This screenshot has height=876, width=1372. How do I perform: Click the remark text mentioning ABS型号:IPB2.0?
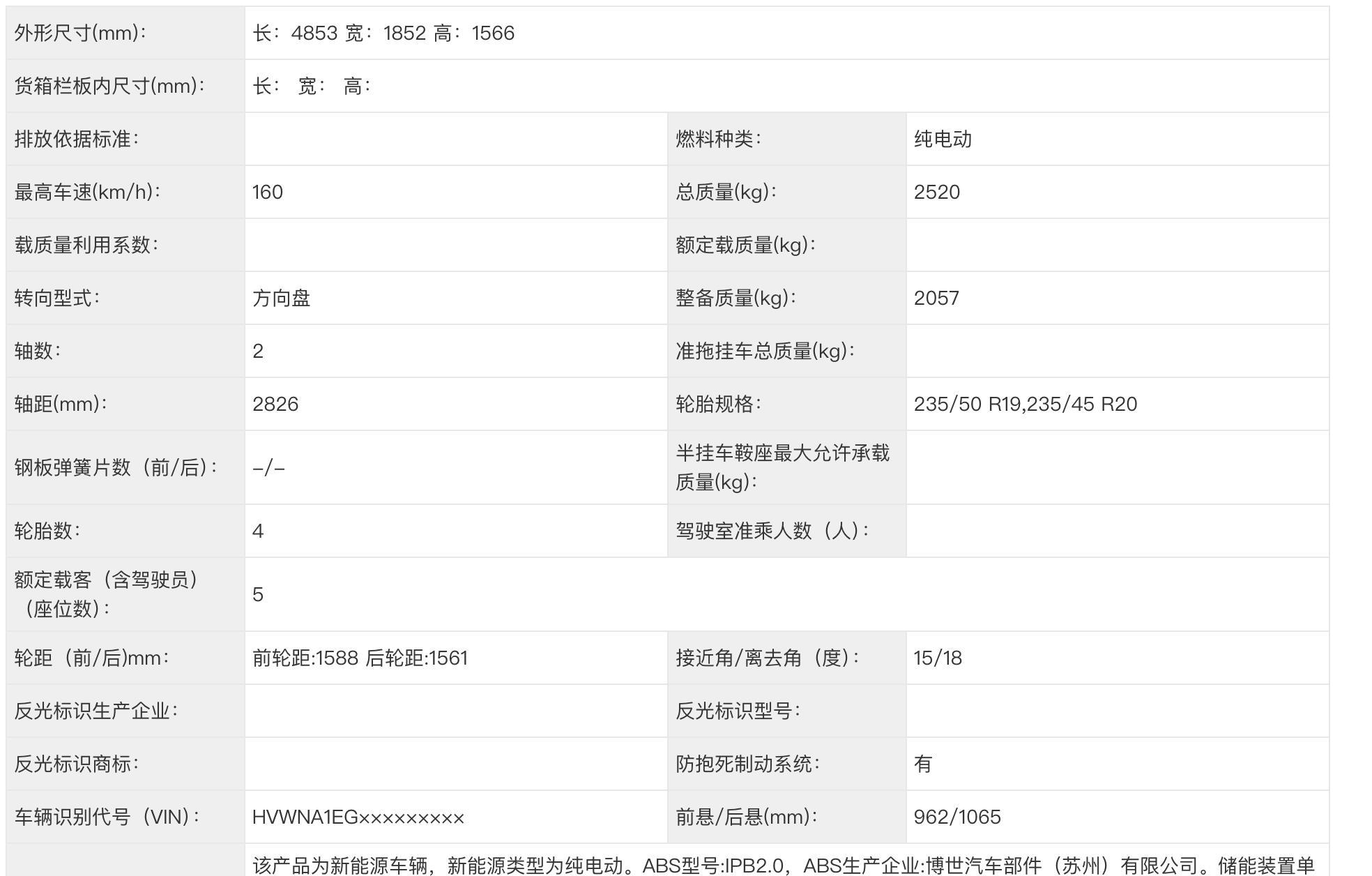(782, 866)
